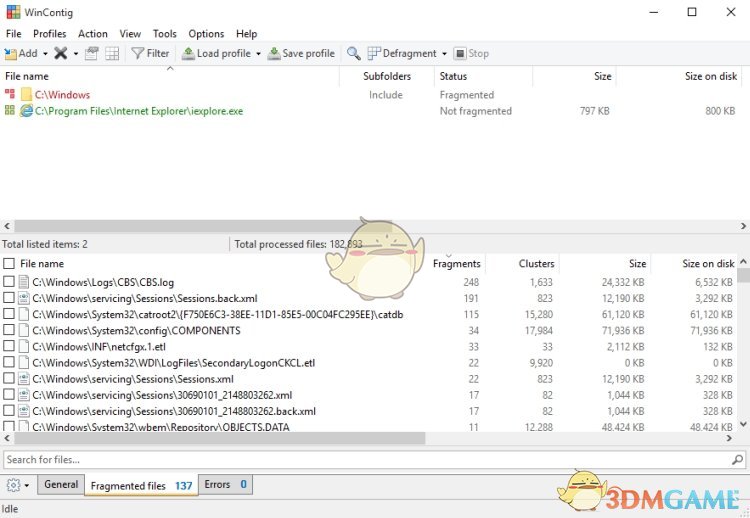Click the Remove (X) toolbar icon
This screenshot has height=518, width=750.
click(60, 53)
